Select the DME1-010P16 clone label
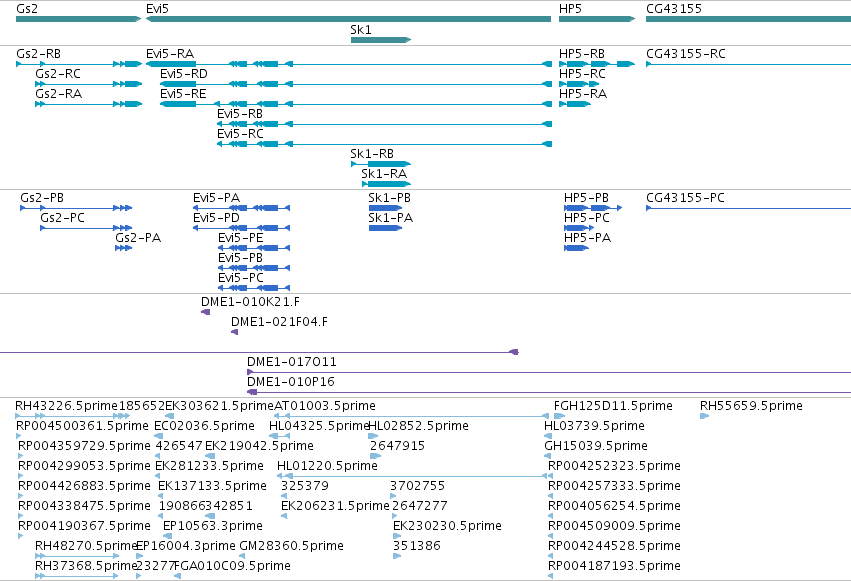The height and width of the screenshot is (581, 851). click(291, 382)
